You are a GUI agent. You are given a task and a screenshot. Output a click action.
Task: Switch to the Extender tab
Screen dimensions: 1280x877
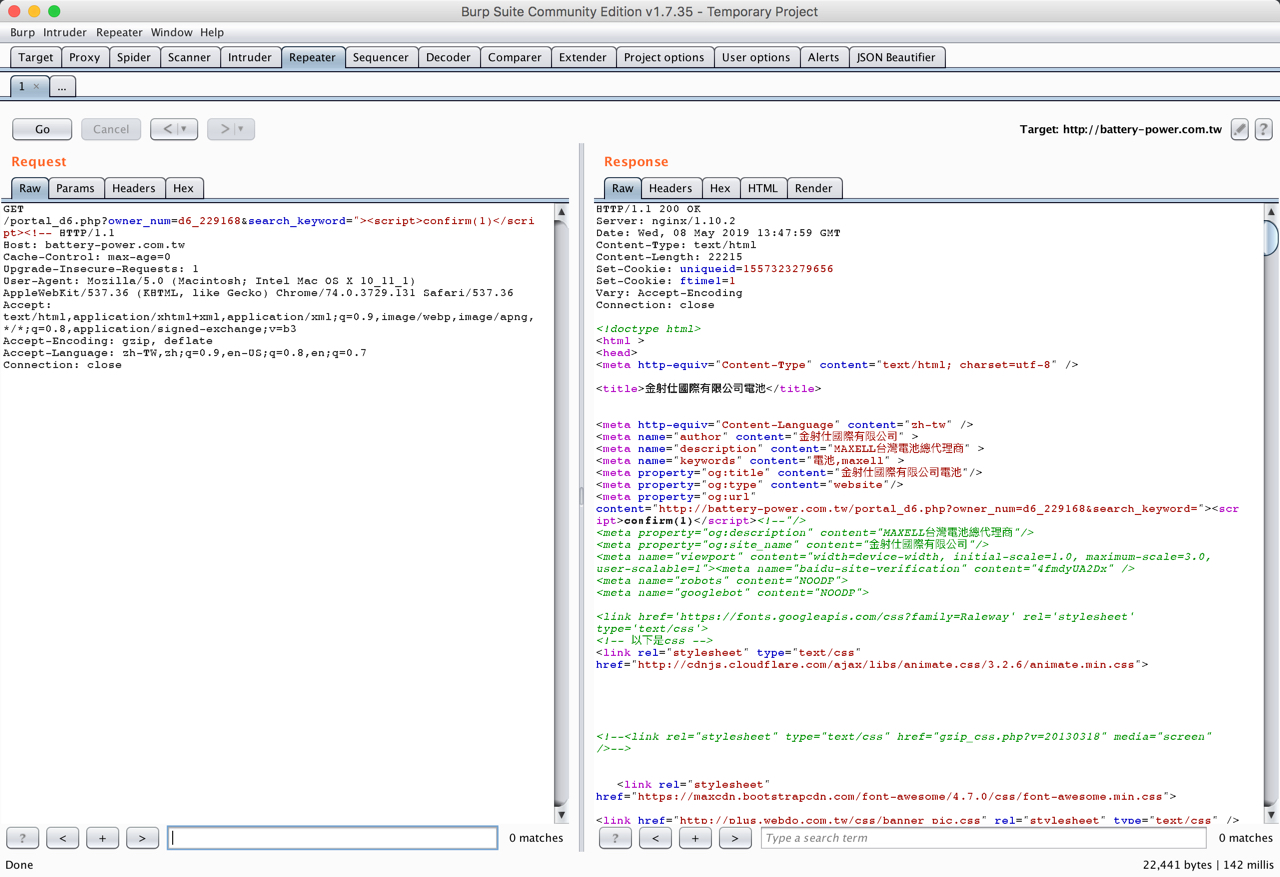pyautogui.click(x=583, y=57)
